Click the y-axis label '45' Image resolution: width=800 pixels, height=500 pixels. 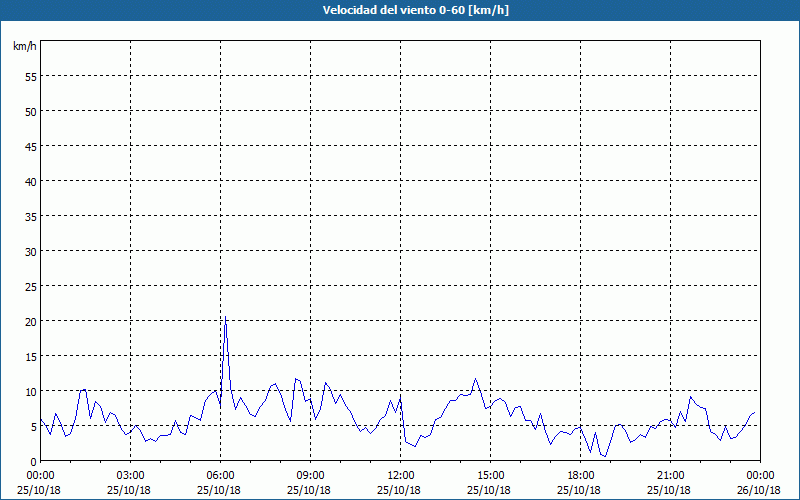[x=31, y=147]
